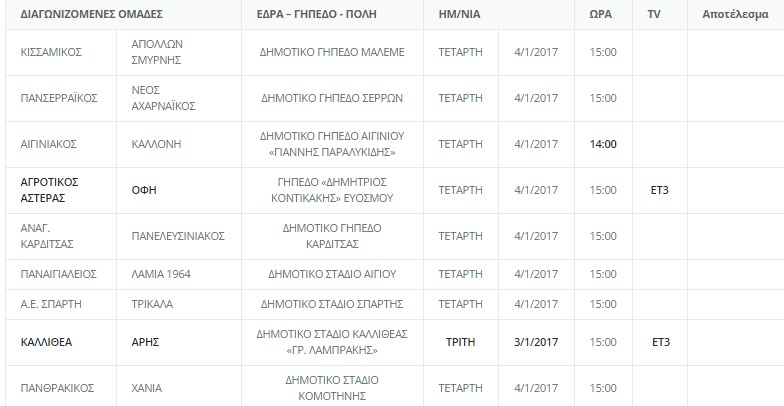This screenshot has width=784, height=406.
Task: Click ET3 in the ΟΦΗ match row
Action: tap(660, 190)
